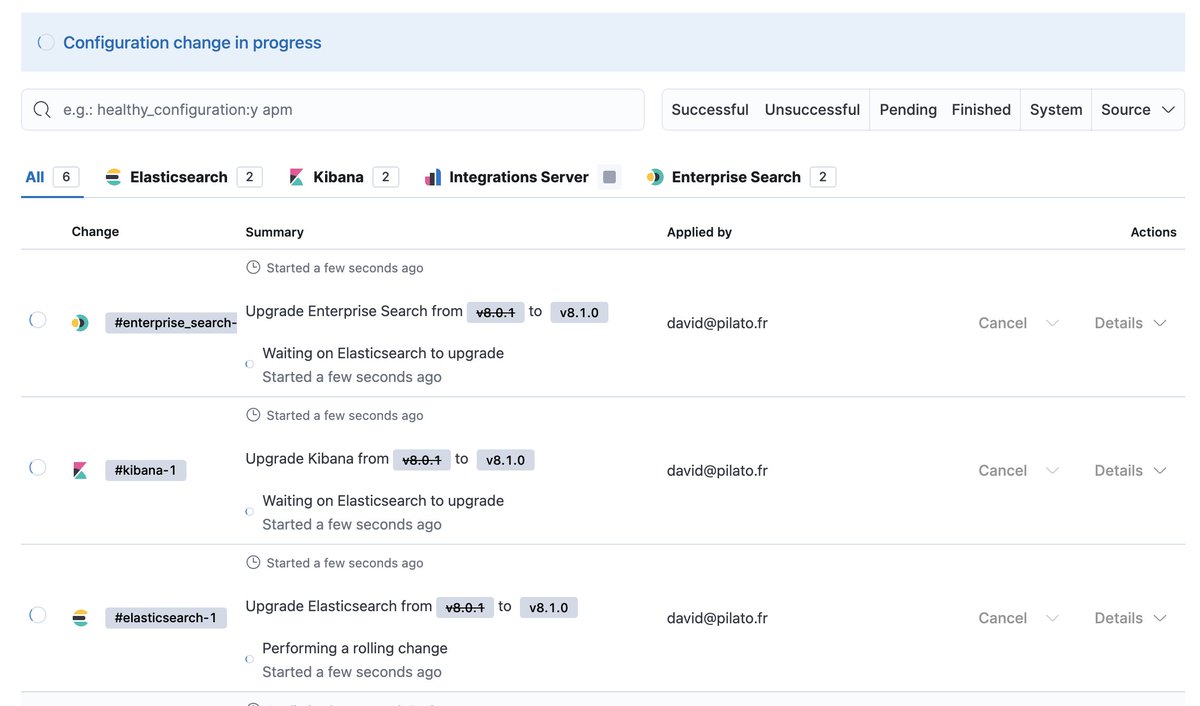Click the spinner in the configuration change banner
Screen dimensions: 1200x706
[46, 42]
